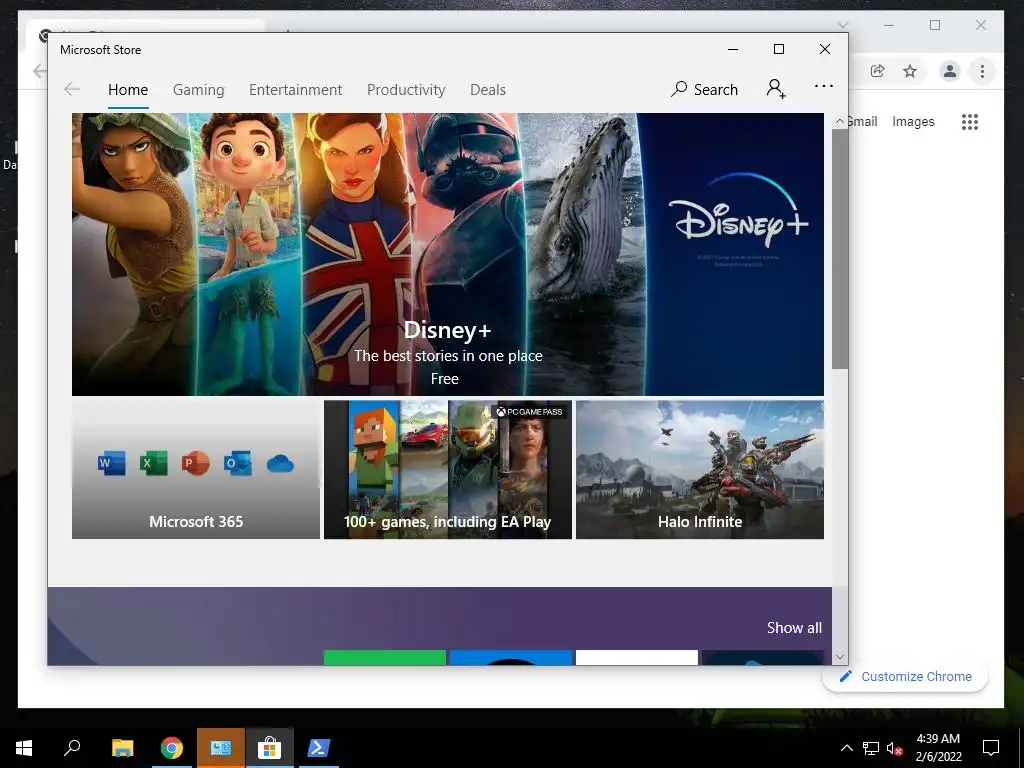The image size is (1024, 768).
Task: Open the Windows Start menu
Action: [24, 748]
